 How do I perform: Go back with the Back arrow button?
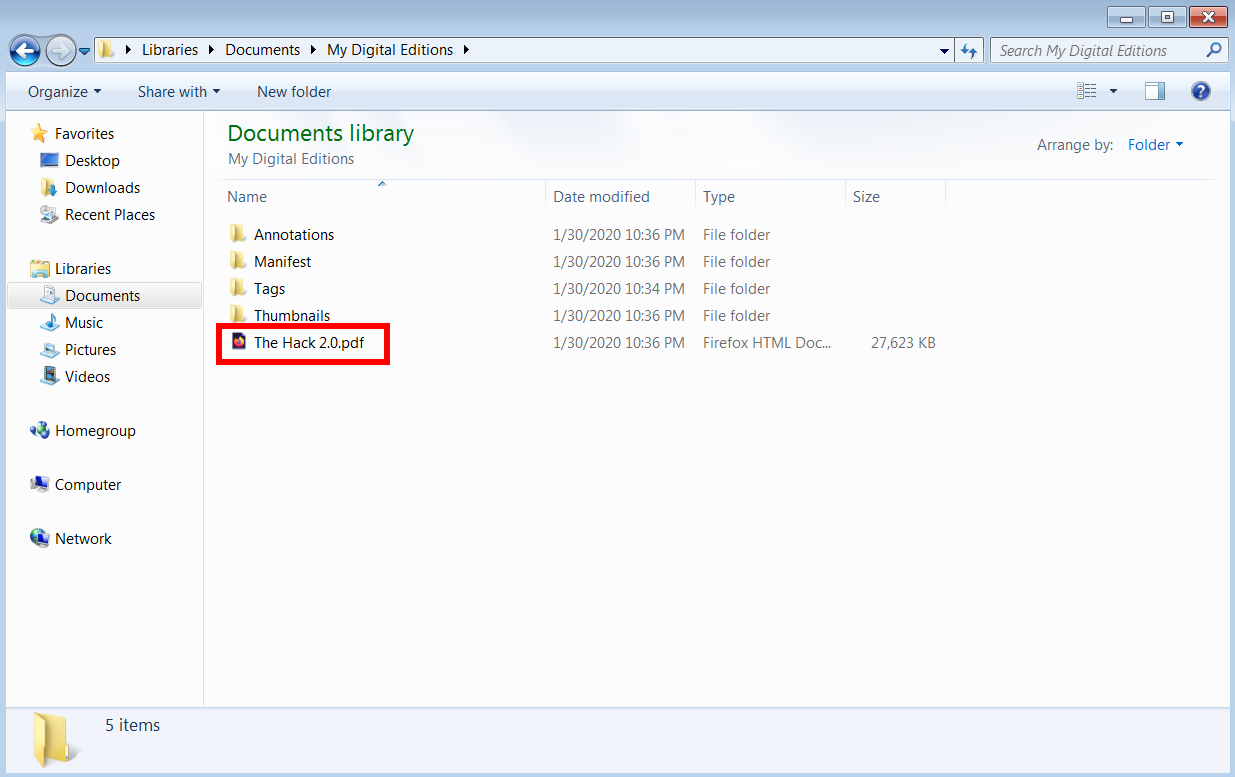(x=25, y=50)
